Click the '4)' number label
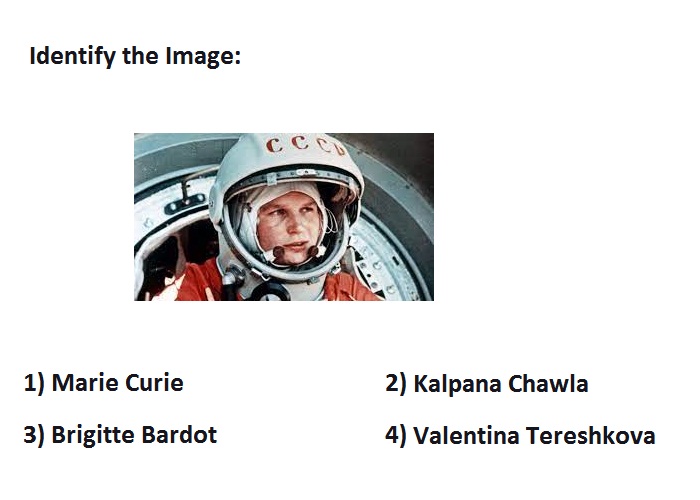Image resolution: width=700 pixels, height=500 pixels. pyautogui.click(x=396, y=436)
